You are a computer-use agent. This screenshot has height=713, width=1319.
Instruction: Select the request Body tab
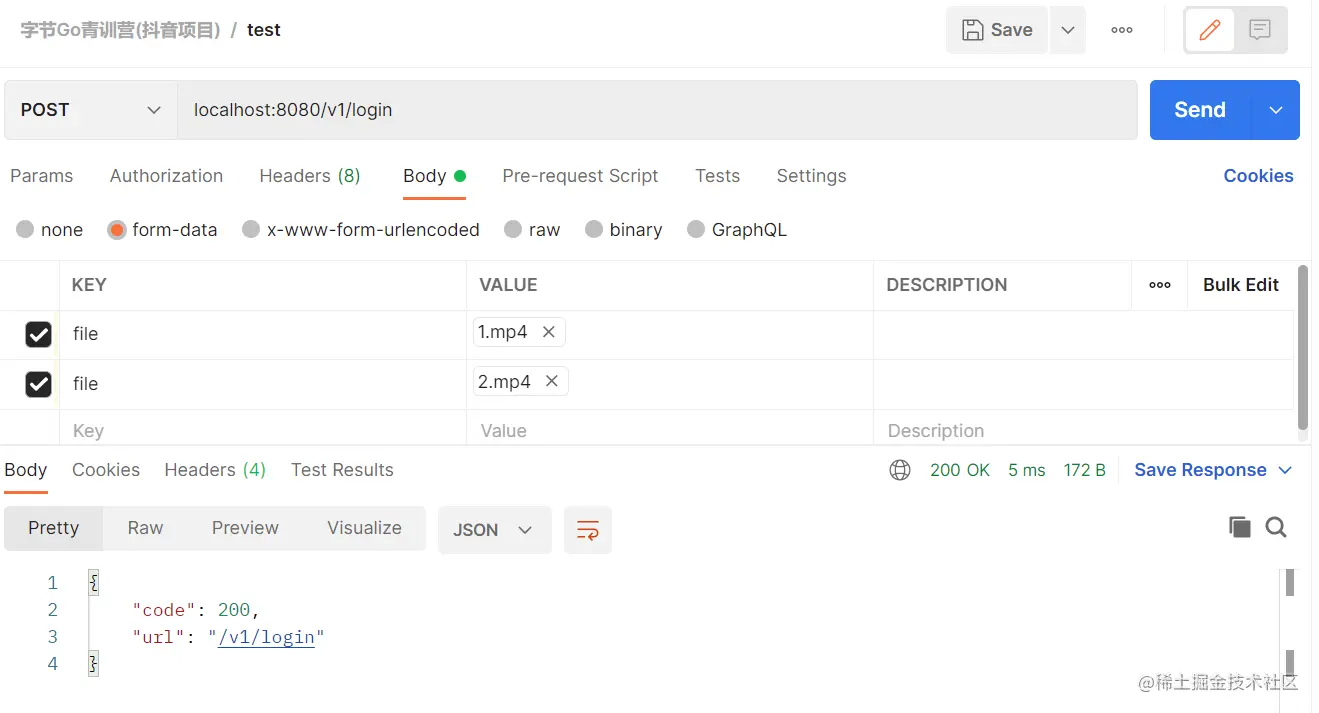(x=434, y=176)
